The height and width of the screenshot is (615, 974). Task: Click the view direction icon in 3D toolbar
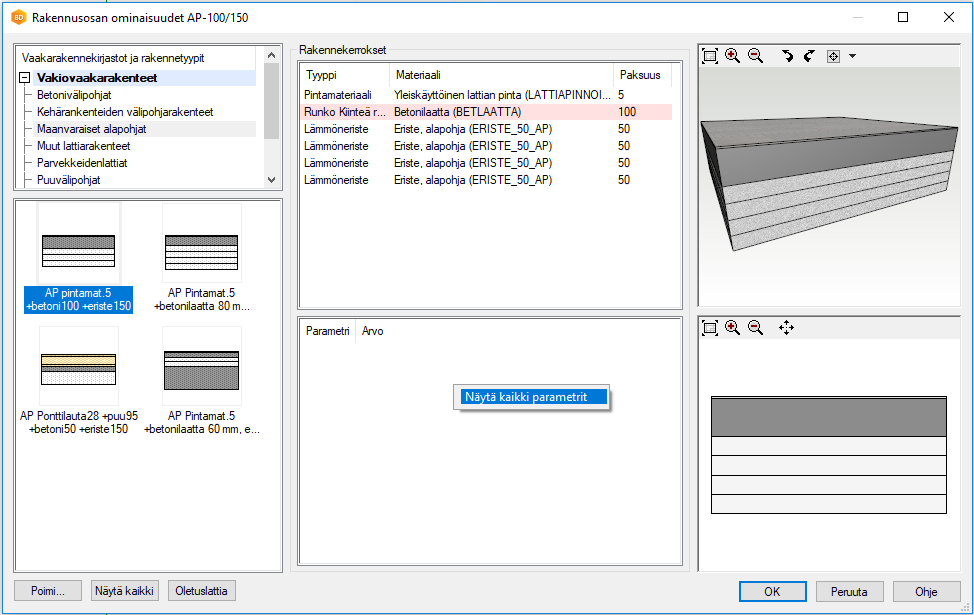click(x=833, y=57)
